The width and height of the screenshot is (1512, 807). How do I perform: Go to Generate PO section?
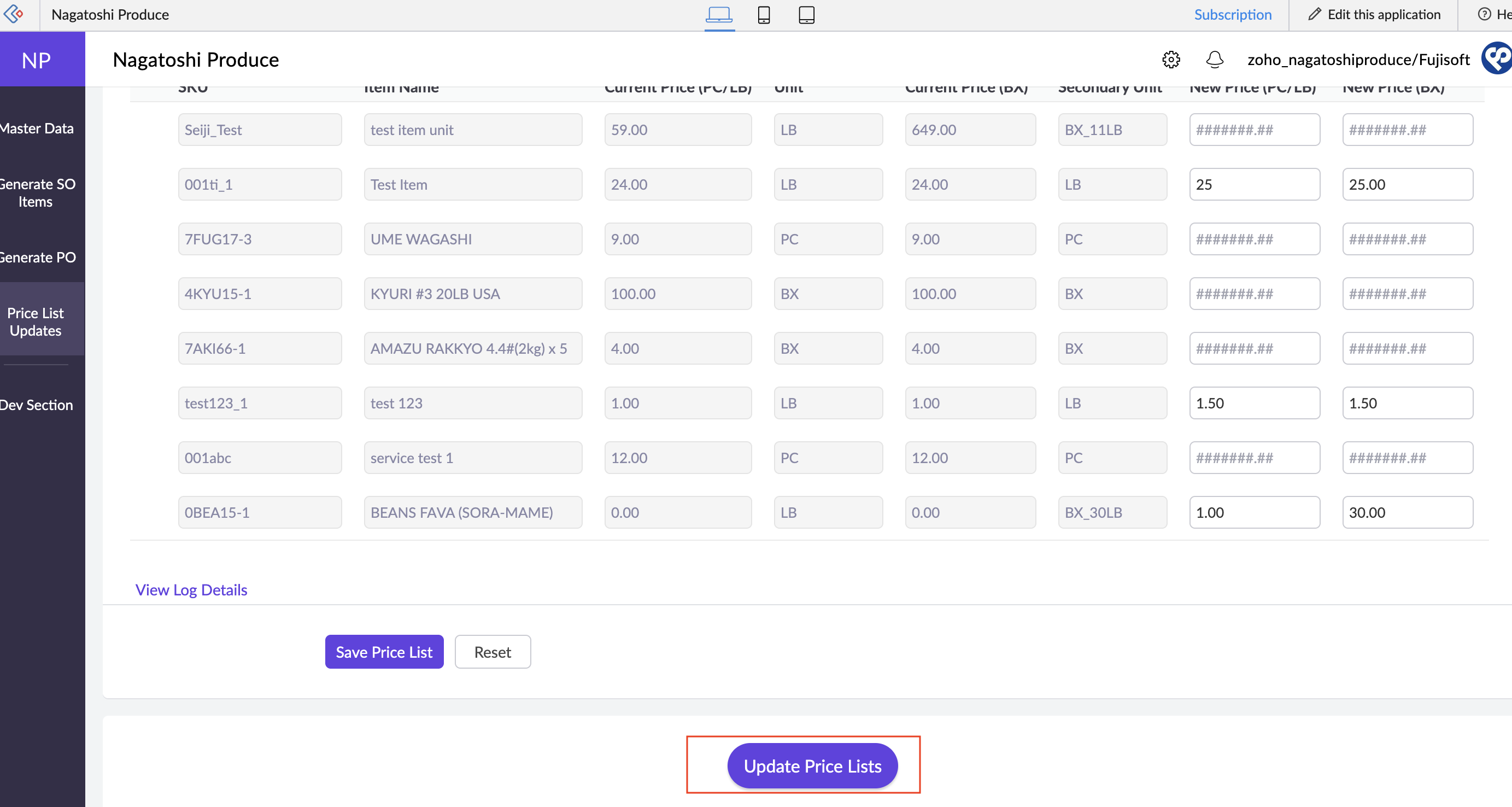click(x=38, y=257)
